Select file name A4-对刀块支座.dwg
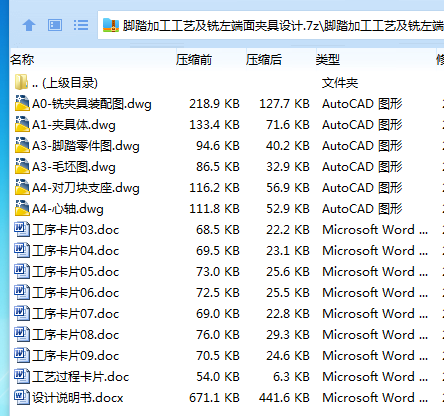Screen dimensions: 444x416 [x=86, y=188]
